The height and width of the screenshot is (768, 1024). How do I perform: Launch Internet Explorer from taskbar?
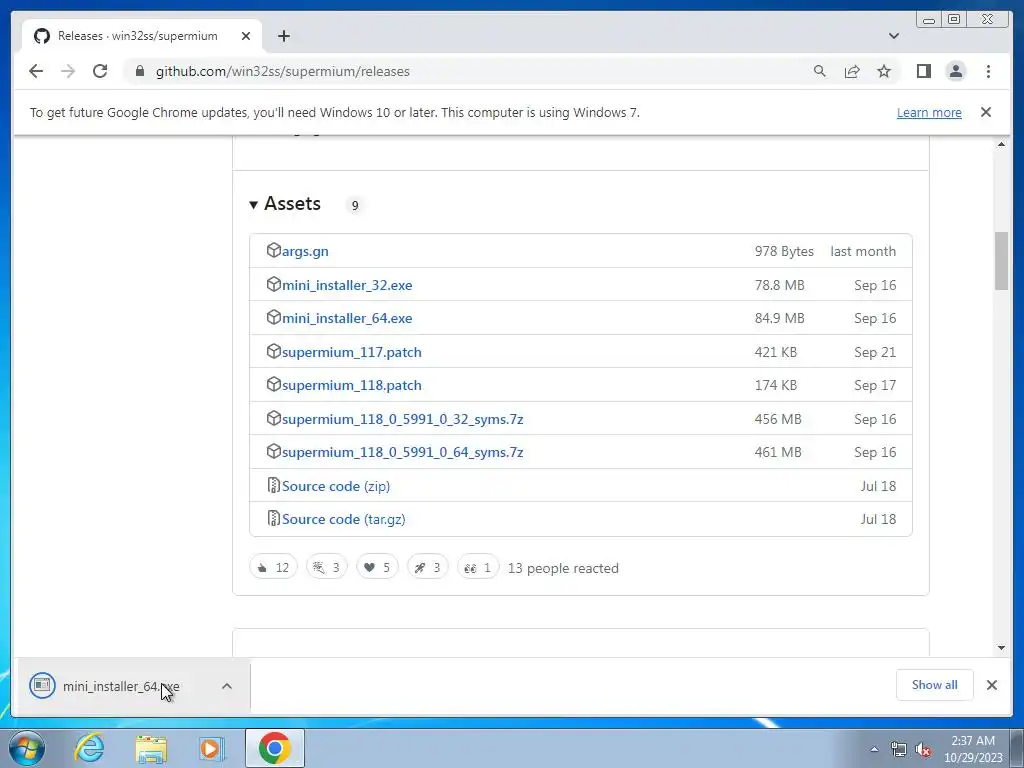[x=89, y=748]
